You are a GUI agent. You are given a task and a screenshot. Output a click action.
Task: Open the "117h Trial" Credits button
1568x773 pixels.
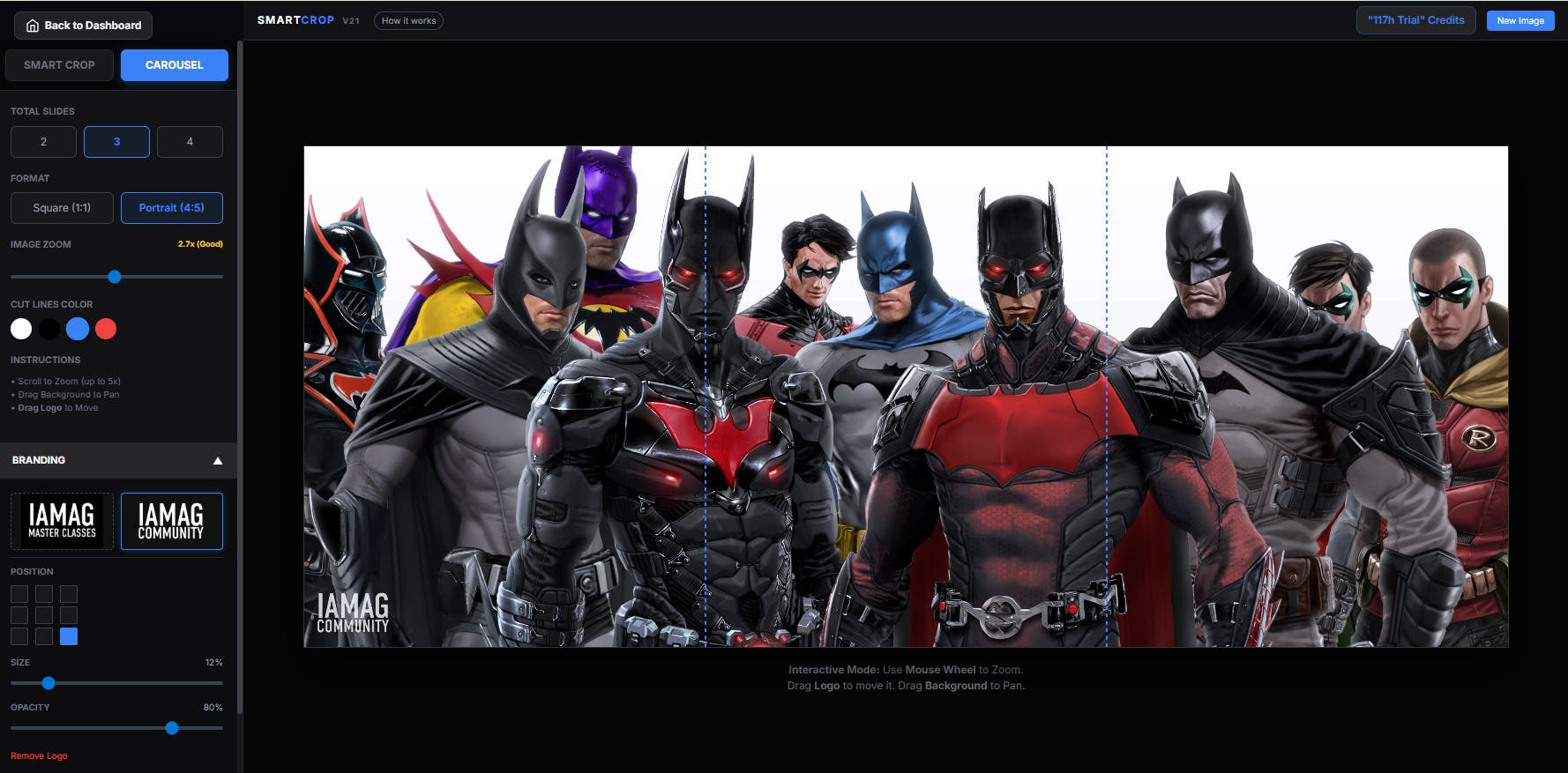coord(1415,20)
